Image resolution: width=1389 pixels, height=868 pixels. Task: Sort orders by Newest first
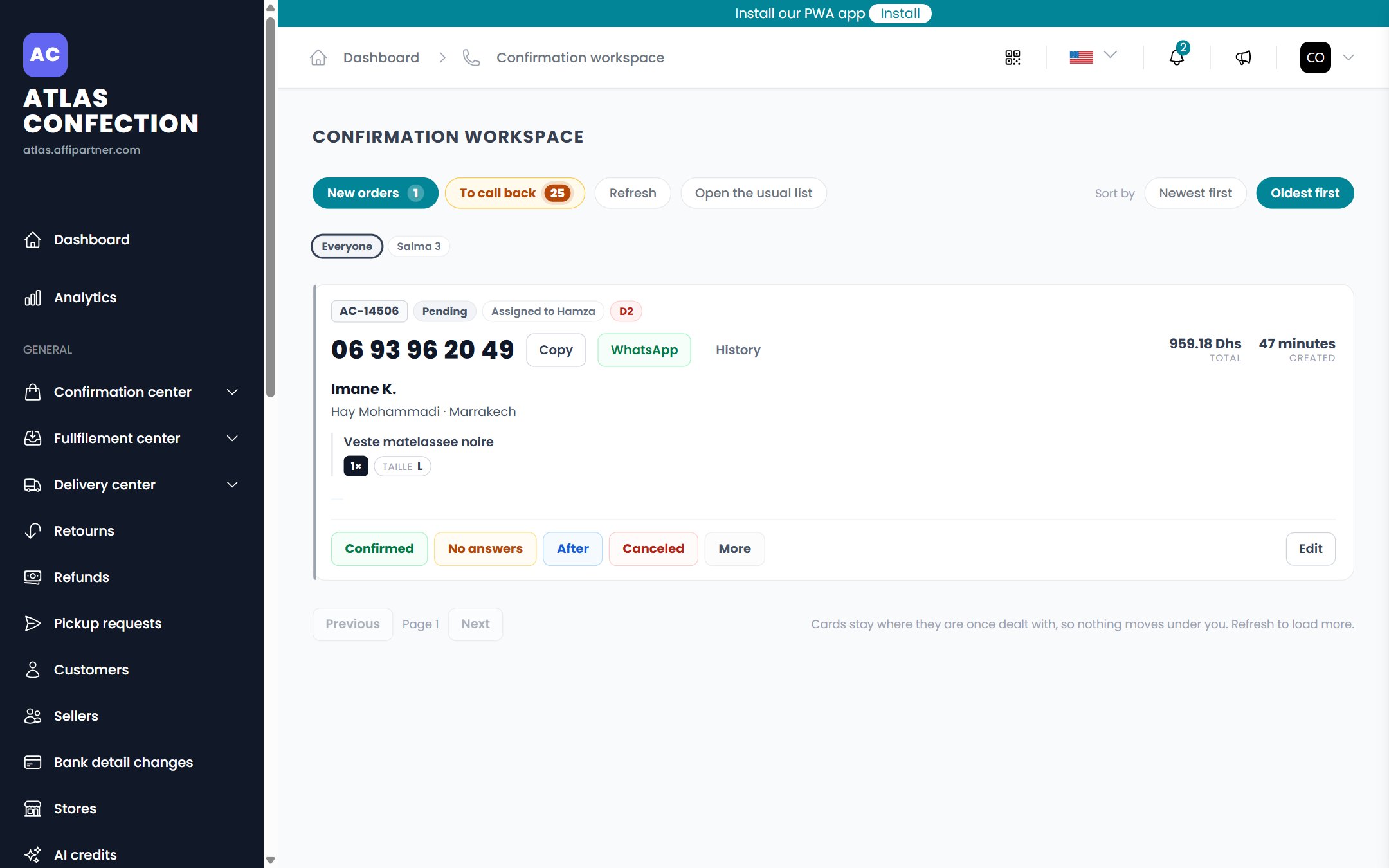(x=1195, y=193)
